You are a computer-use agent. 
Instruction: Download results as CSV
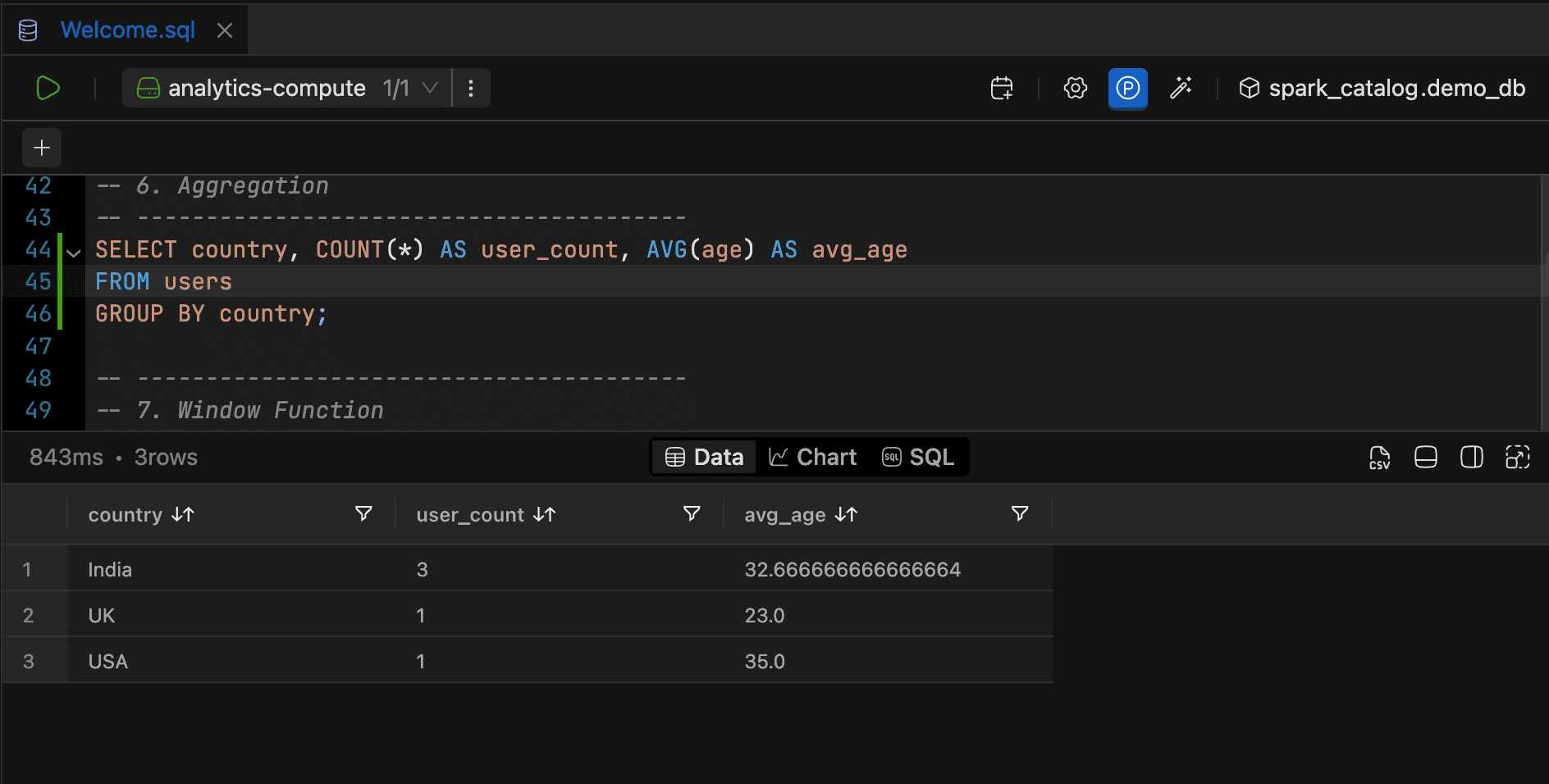[x=1379, y=458]
